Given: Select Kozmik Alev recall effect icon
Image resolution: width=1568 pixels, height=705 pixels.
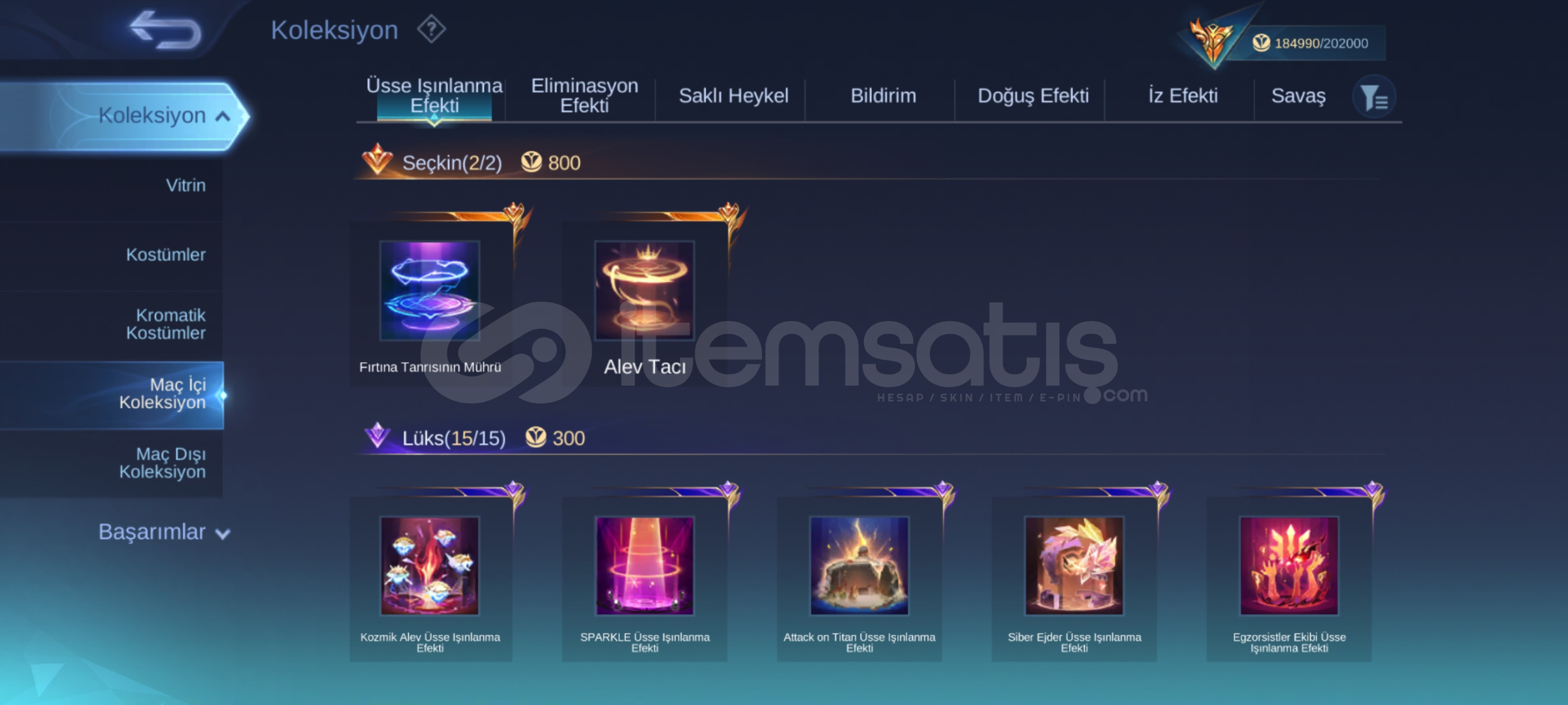Looking at the screenshot, I should tap(430, 566).
